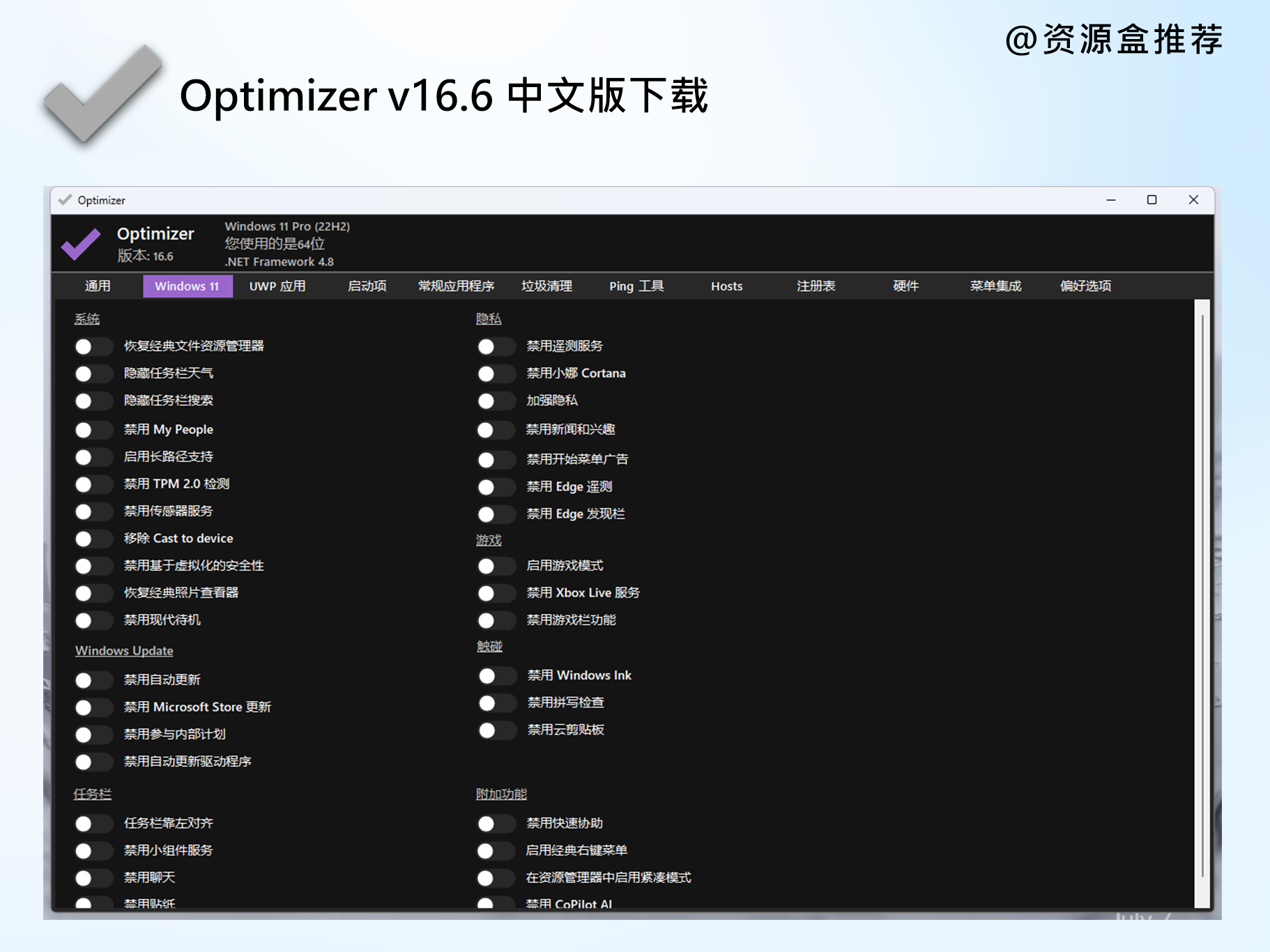Screen dimensions: 1270x952
Task: Enable 禁用 My People
Action: click(94, 429)
